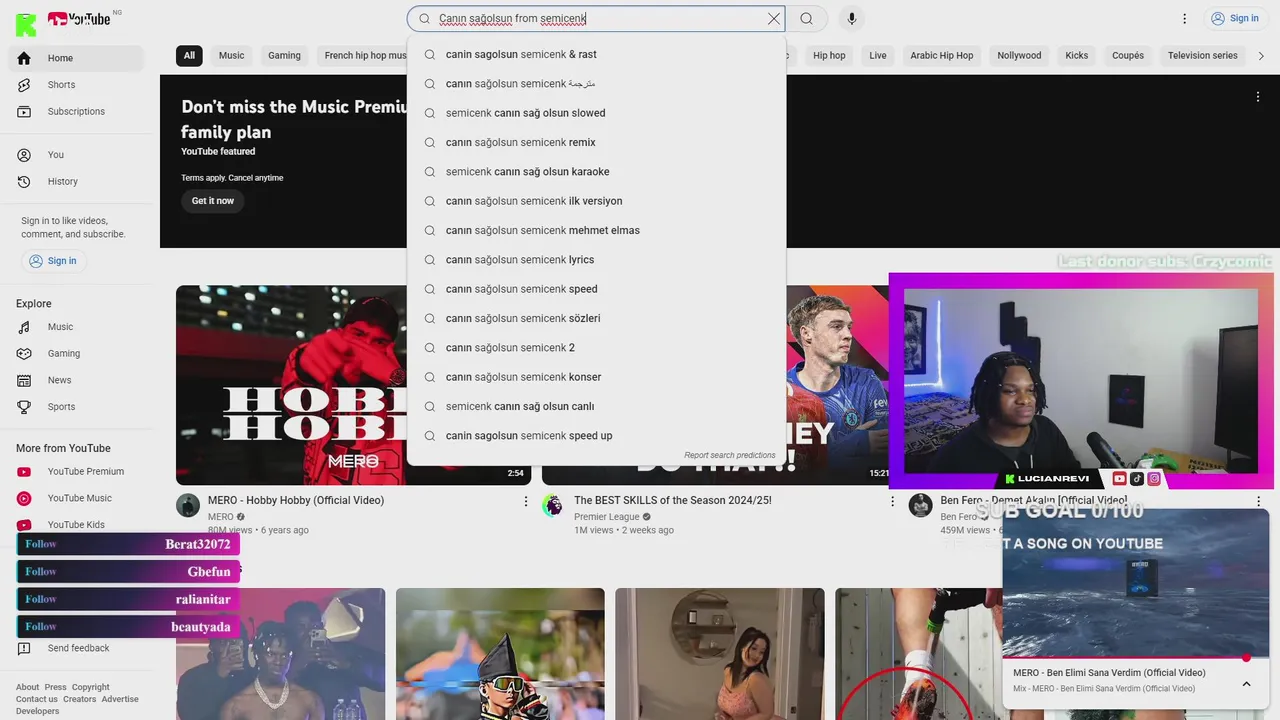This screenshot has height=720, width=1280.
Task: Click Report search predictions link
Action: [729, 455]
